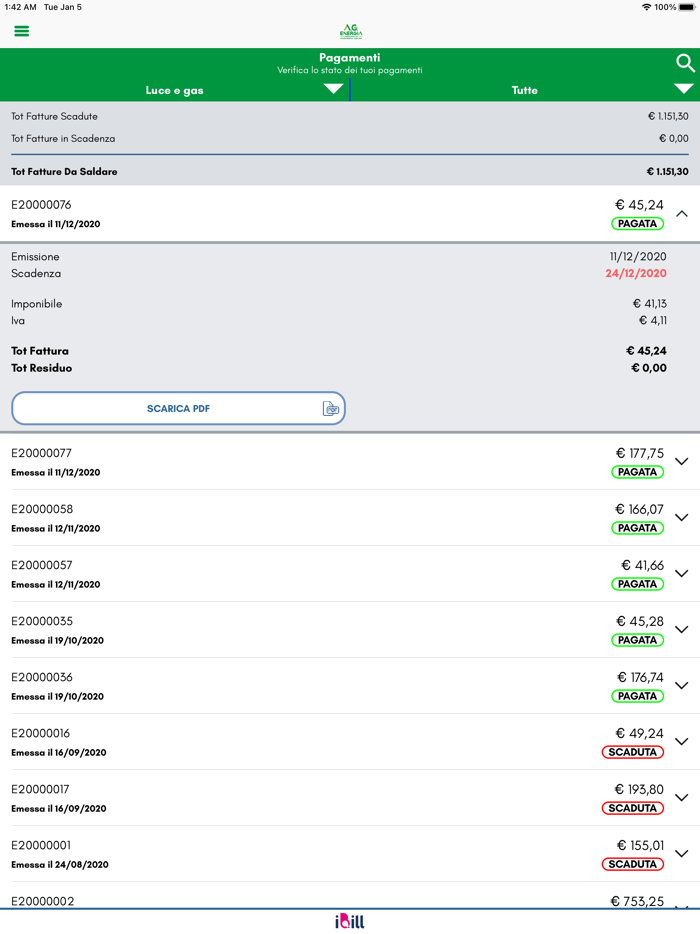Tap SCADUTA badge on invoice E20000017
Viewport: 700px width, 934px height.
pyautogui.click(x=632, y=808)
